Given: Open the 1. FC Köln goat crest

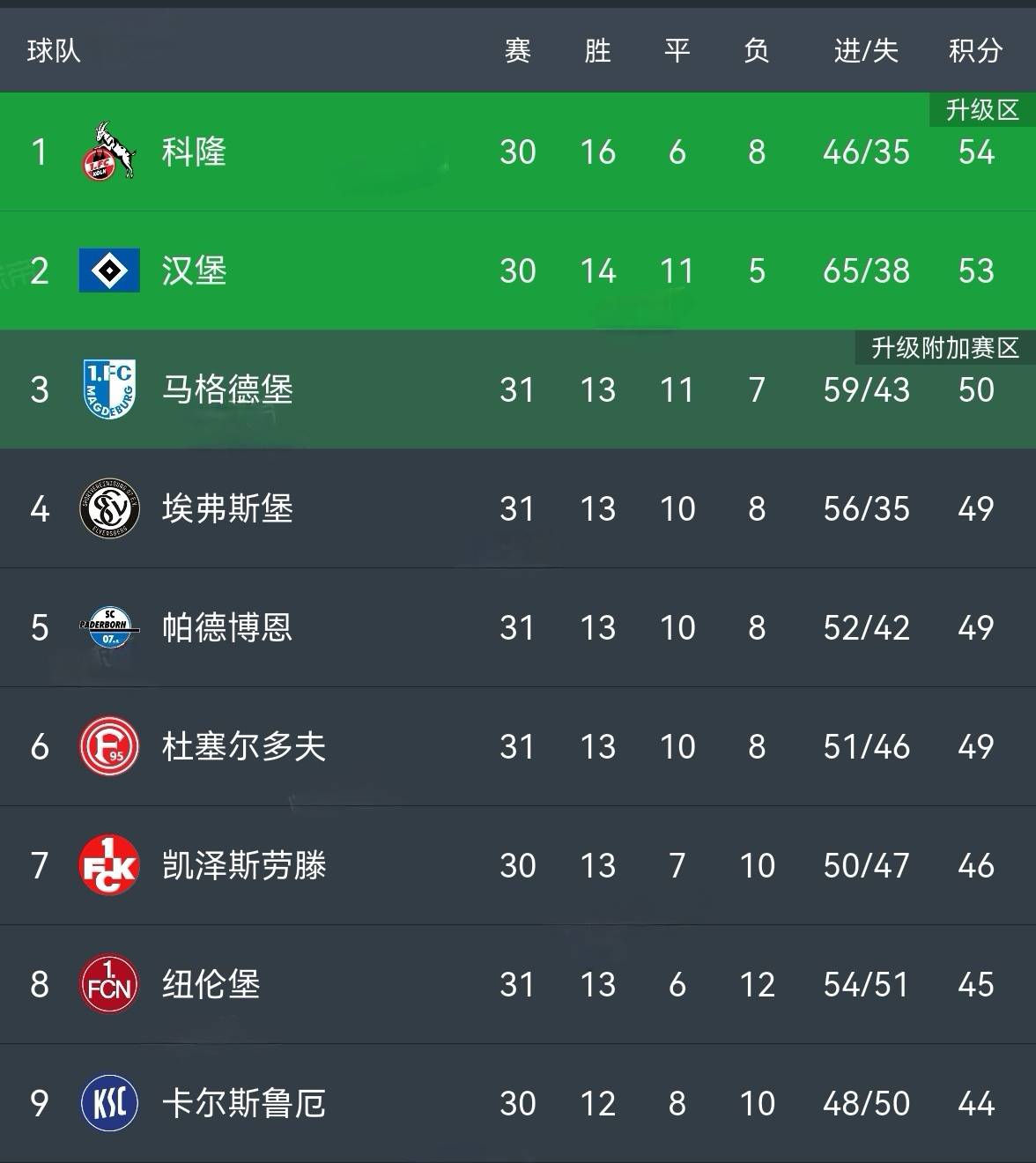Looking at the screenshot, I should click(109, 152).
